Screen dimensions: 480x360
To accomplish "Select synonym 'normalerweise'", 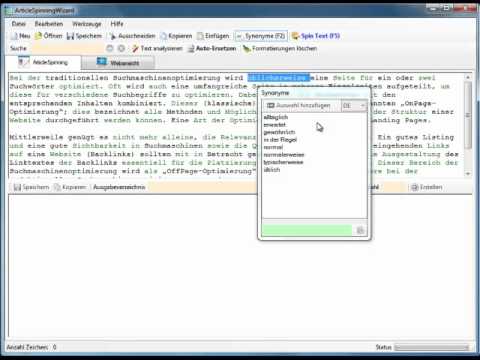I will [x=284, y=155].
